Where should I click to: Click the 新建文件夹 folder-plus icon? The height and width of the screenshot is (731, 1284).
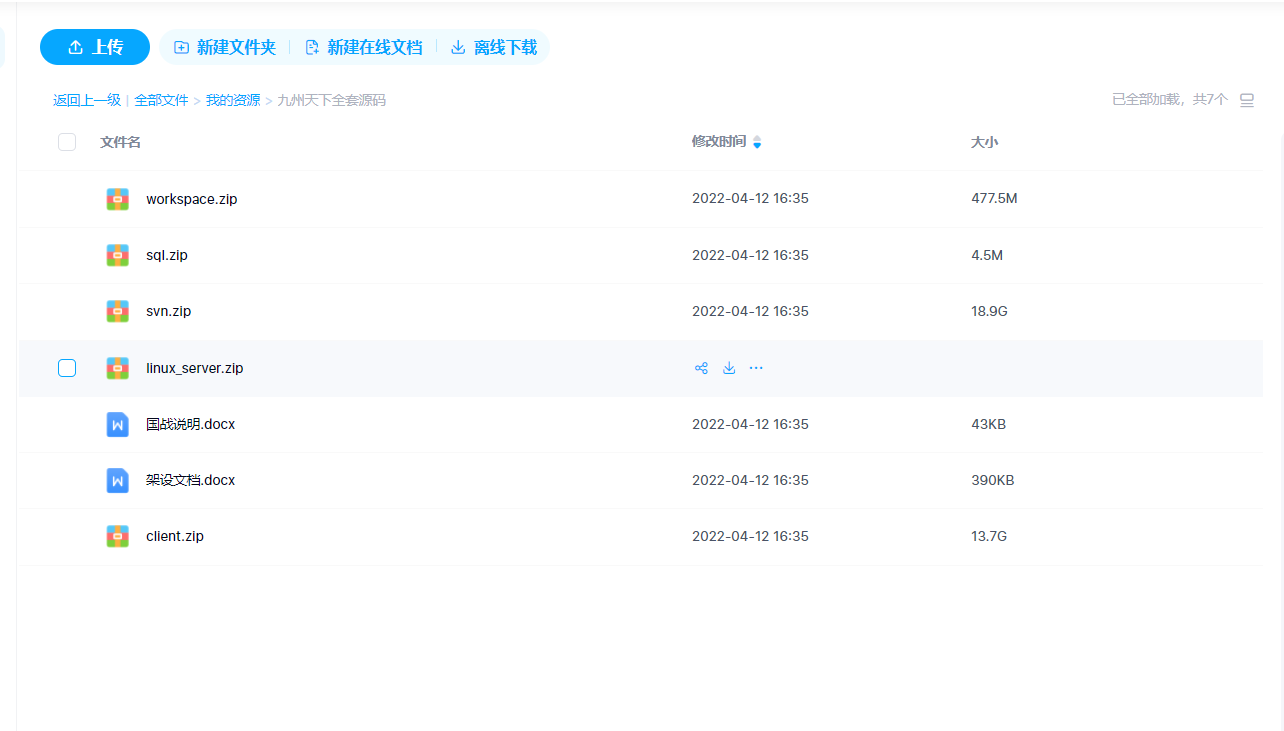(181, 46)
